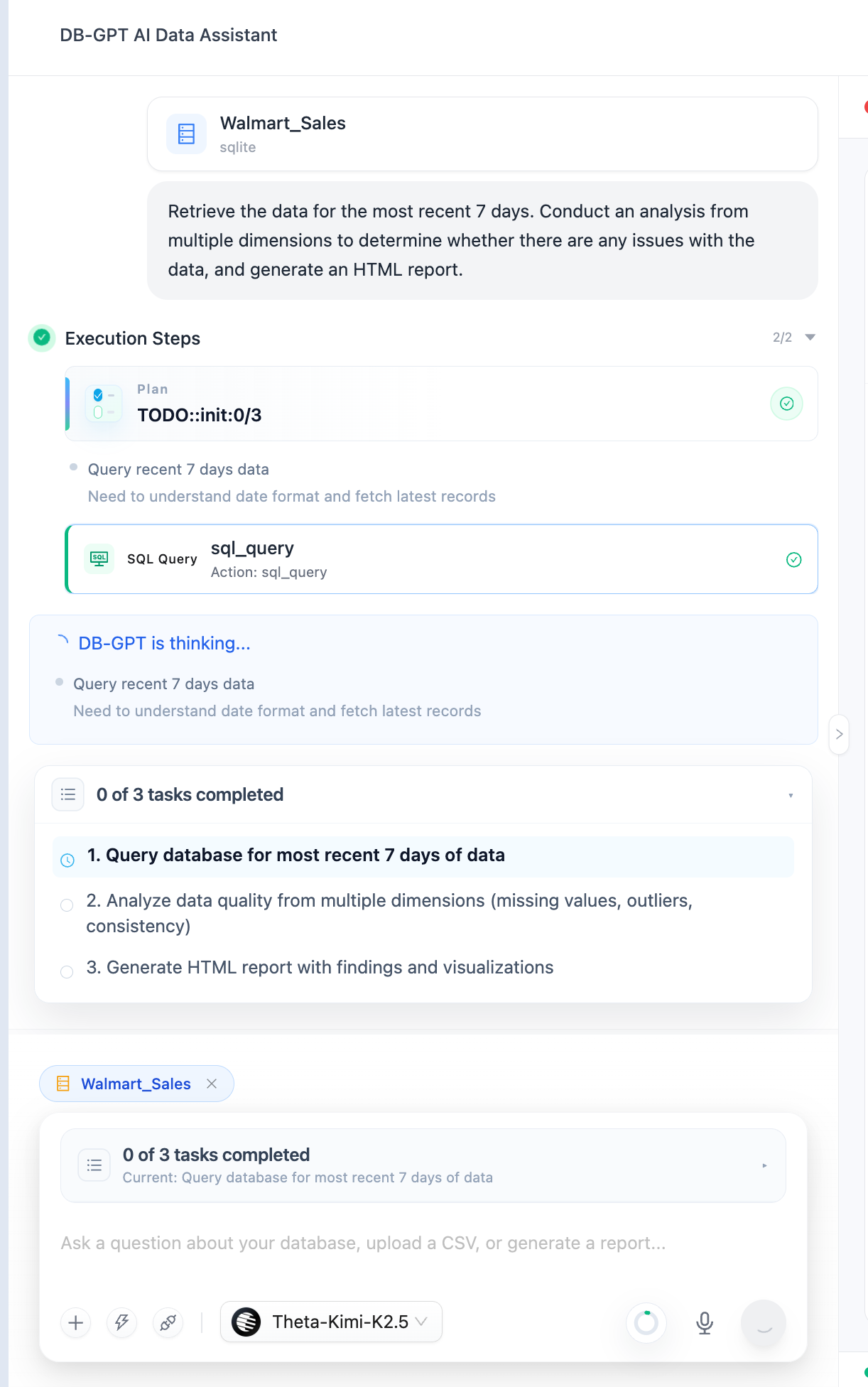Click the sql_query completed check icon
868x1387 pixels.
[794, 560]
